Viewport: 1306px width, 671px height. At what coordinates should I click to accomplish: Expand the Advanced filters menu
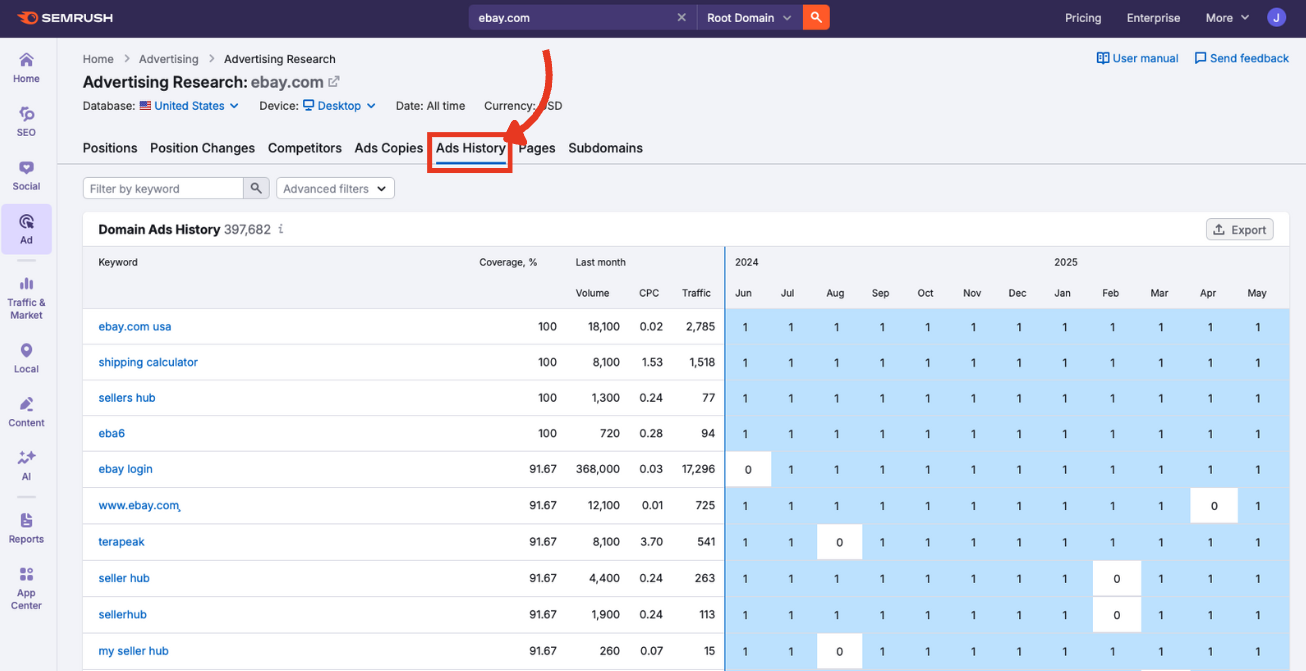click(x=335, y=188)
